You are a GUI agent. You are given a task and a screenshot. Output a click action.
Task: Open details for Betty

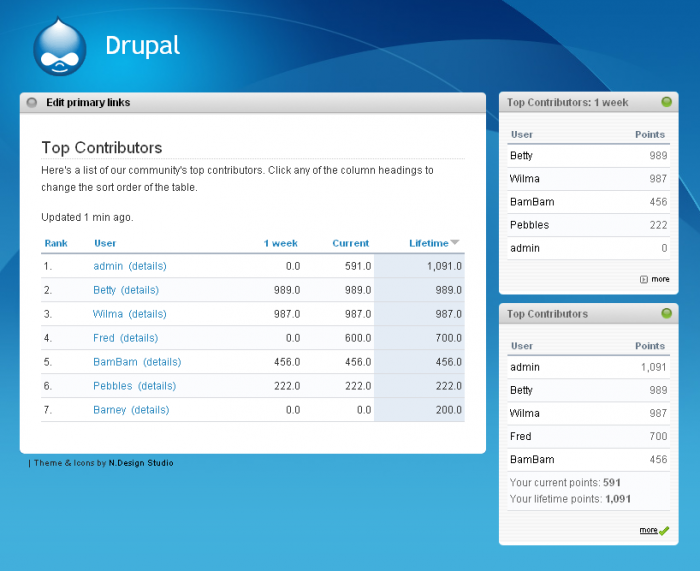[x=140, y=290]
